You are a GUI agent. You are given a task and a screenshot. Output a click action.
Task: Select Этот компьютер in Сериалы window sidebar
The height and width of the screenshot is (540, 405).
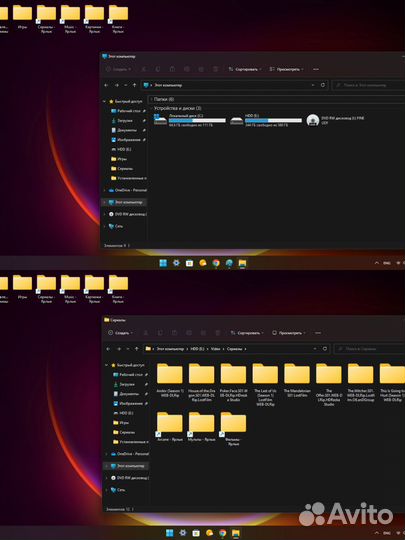126,466
